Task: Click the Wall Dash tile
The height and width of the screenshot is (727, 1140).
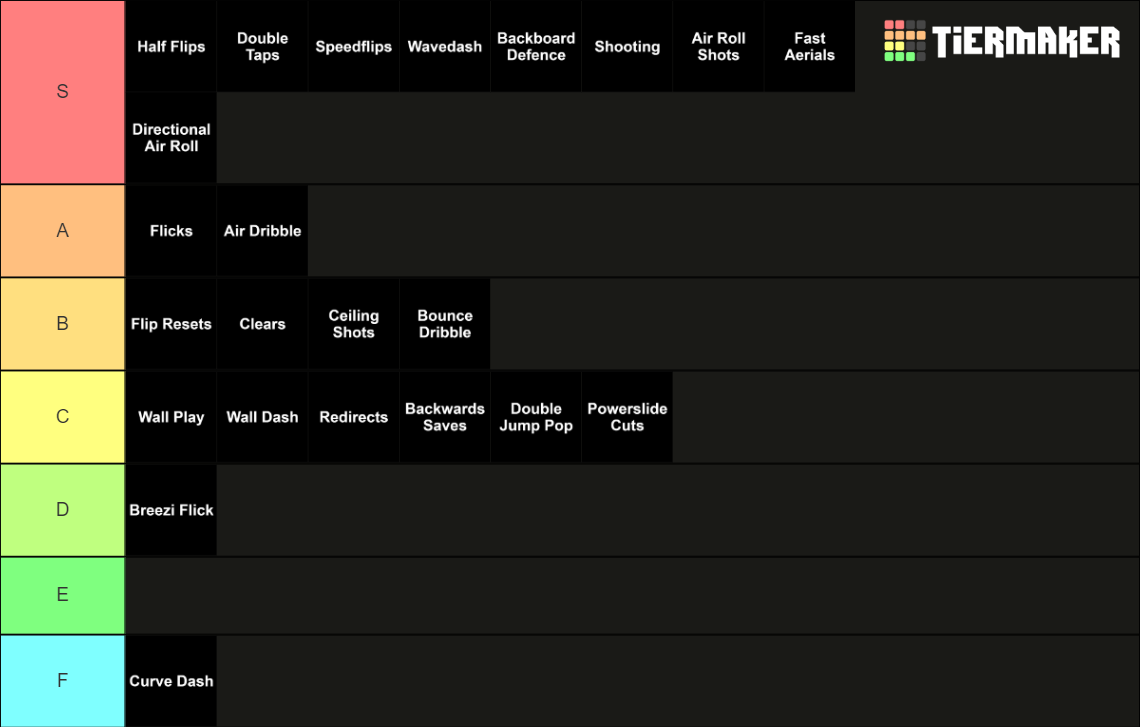Action: [262, 417]
